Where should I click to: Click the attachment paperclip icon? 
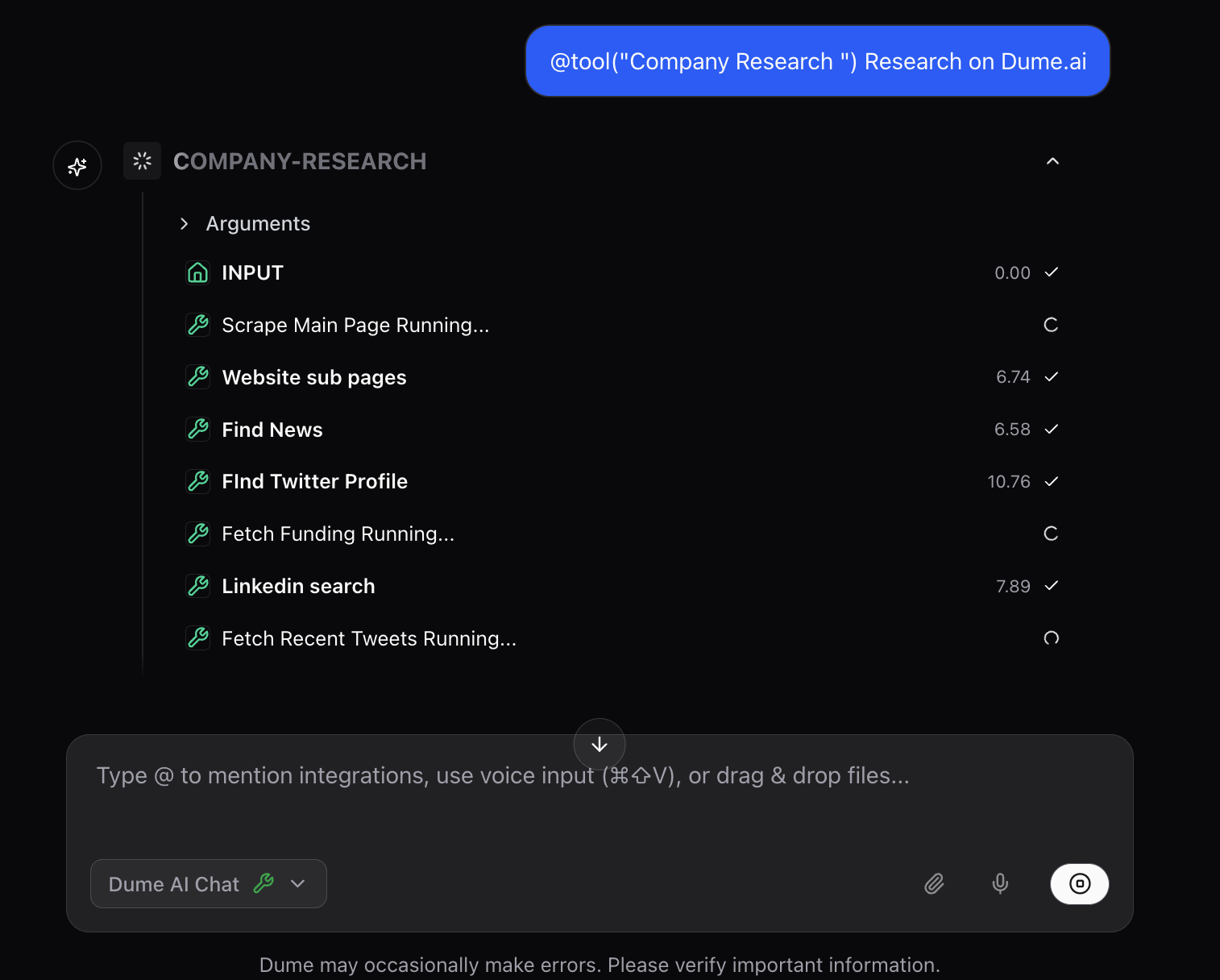click(x=934, y=883)
